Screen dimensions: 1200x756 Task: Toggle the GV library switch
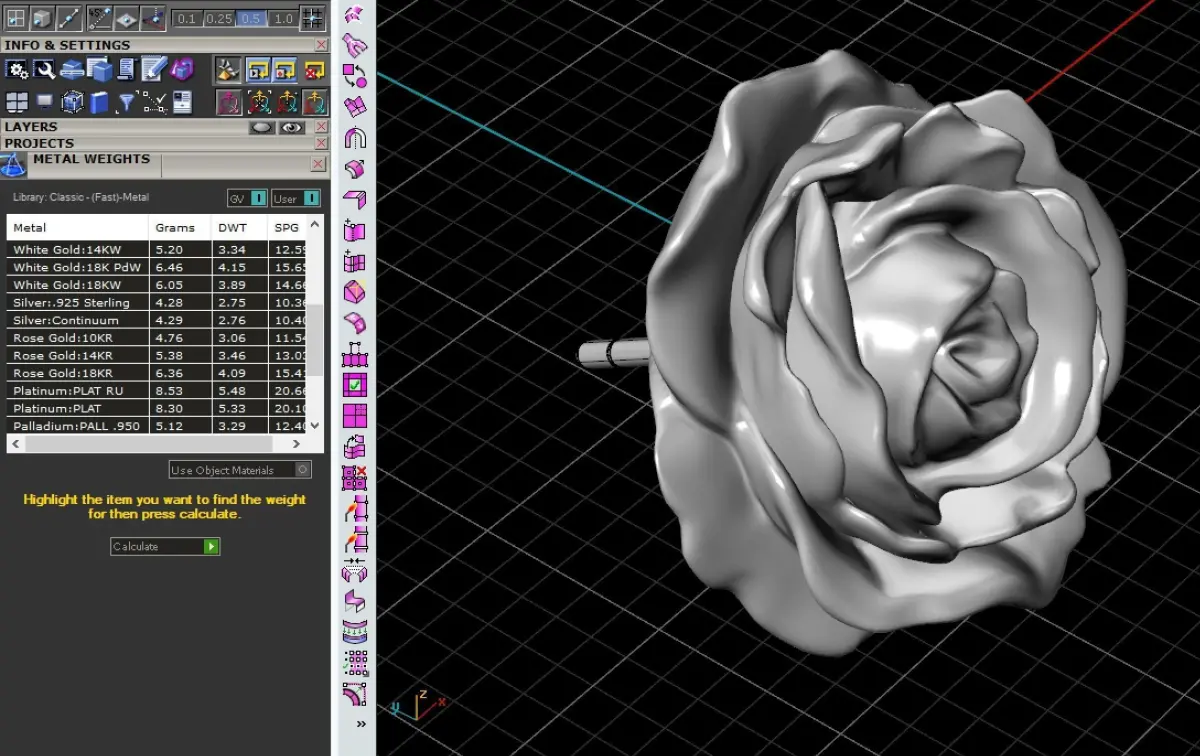pos(247,199)
